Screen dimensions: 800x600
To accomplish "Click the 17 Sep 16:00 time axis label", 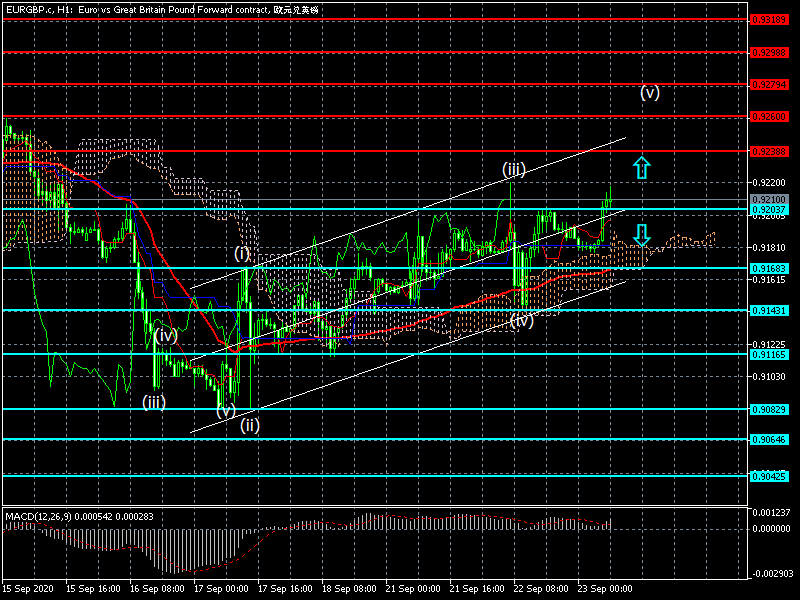I will [285, 588].
